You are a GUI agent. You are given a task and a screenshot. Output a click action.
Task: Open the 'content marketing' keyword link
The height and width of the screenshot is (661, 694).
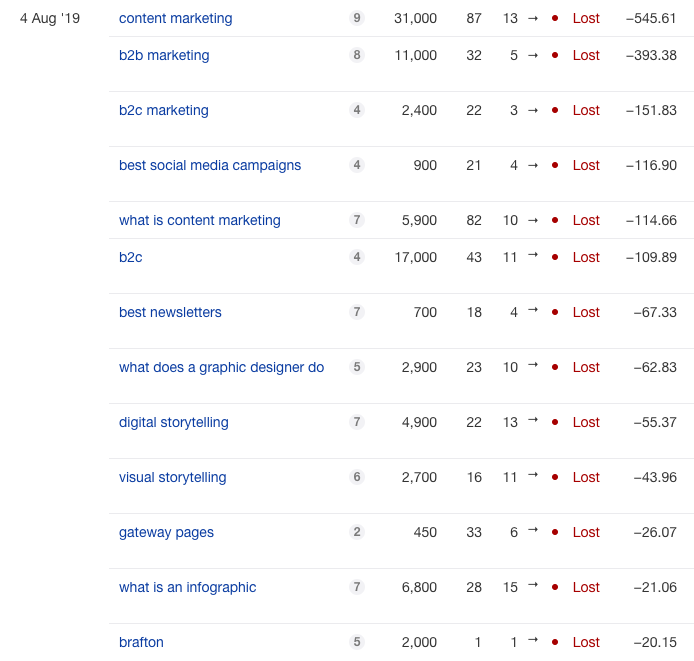(x=175, y=18)
